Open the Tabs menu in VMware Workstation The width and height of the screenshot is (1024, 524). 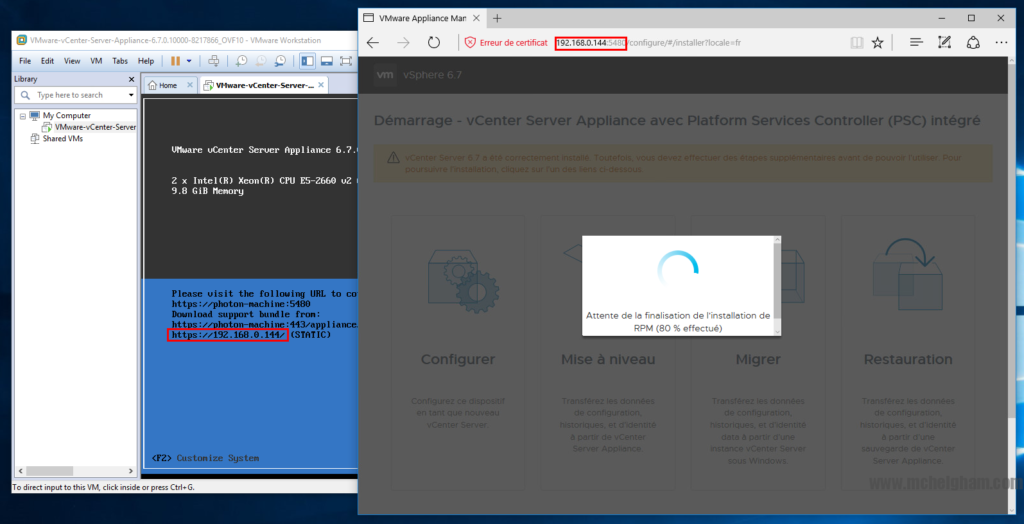tap(120, 61)
